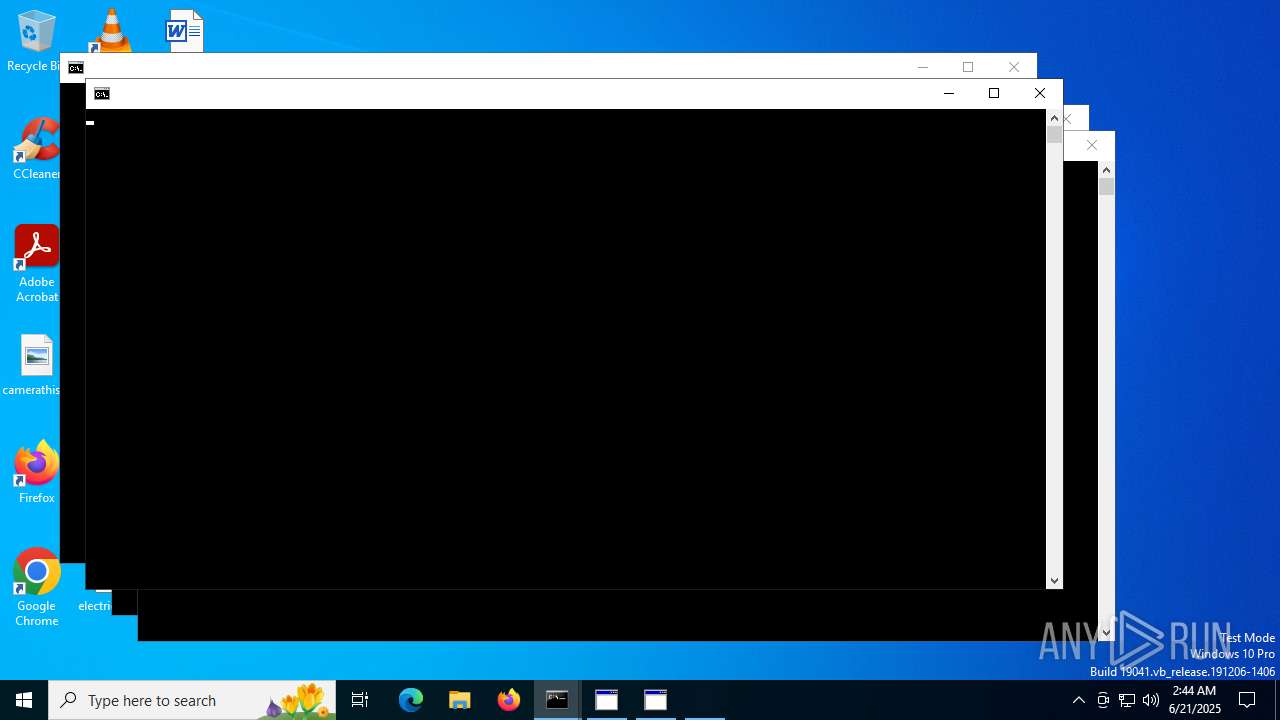Open Task View from the taskbar
Viewport: 1280px width, 720px height.
(360, 700)
